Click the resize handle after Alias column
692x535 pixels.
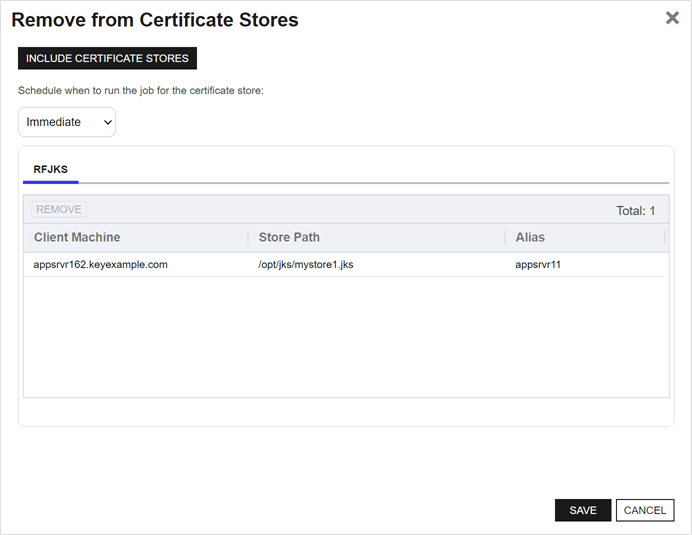tap(665, 237)
